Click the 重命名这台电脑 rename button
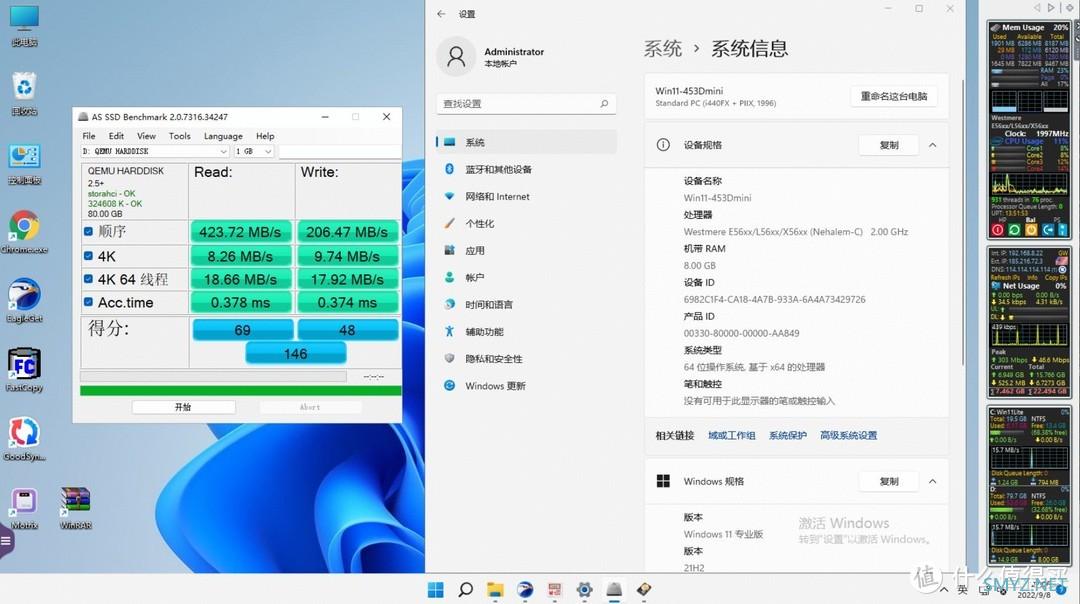The image size is (1080, 604). [x=893, y=96]
